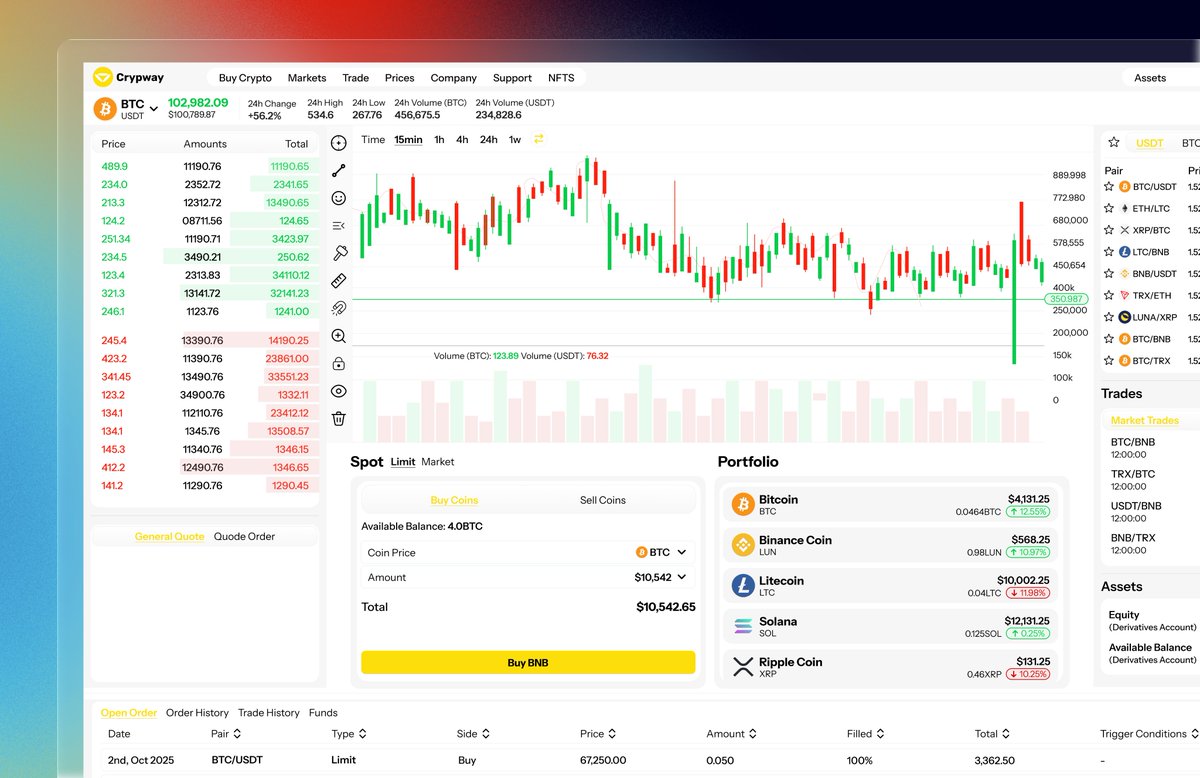Toggle the eye visibility icon in chart toolbar
The height and width of the screenshot is (778, 1200).
339,391
